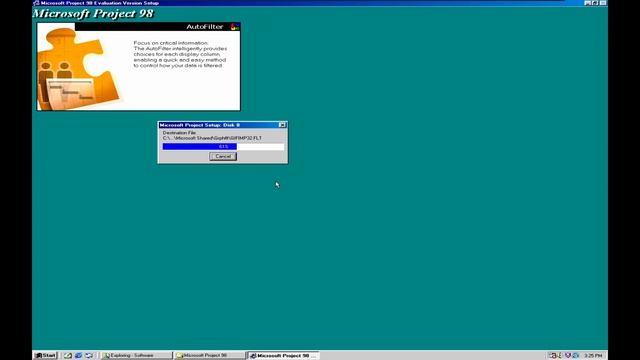Click the AutoFilter description paragraph
The height and width of the screenshot is (360, 640).
180,54
